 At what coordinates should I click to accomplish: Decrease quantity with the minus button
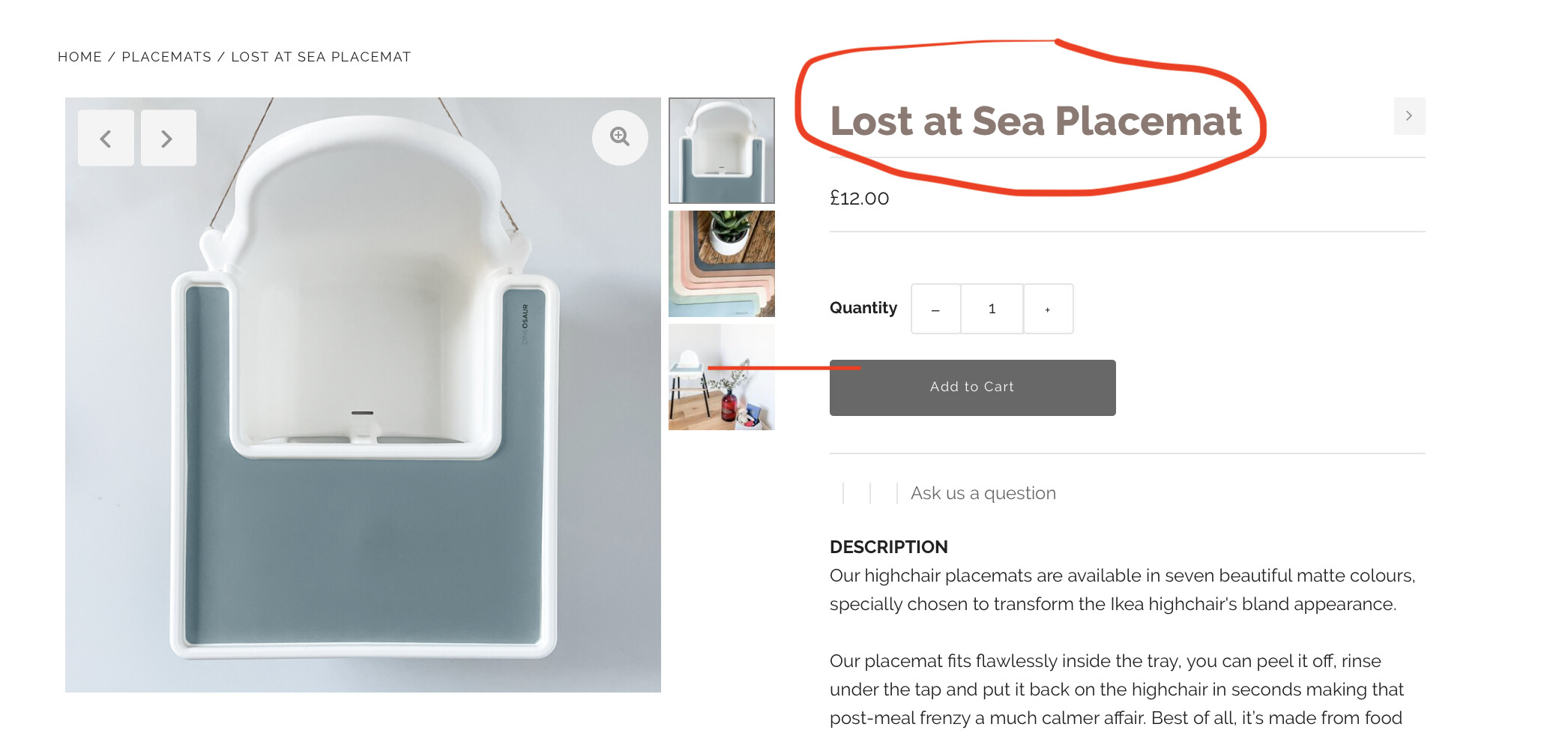pos(935,309)
